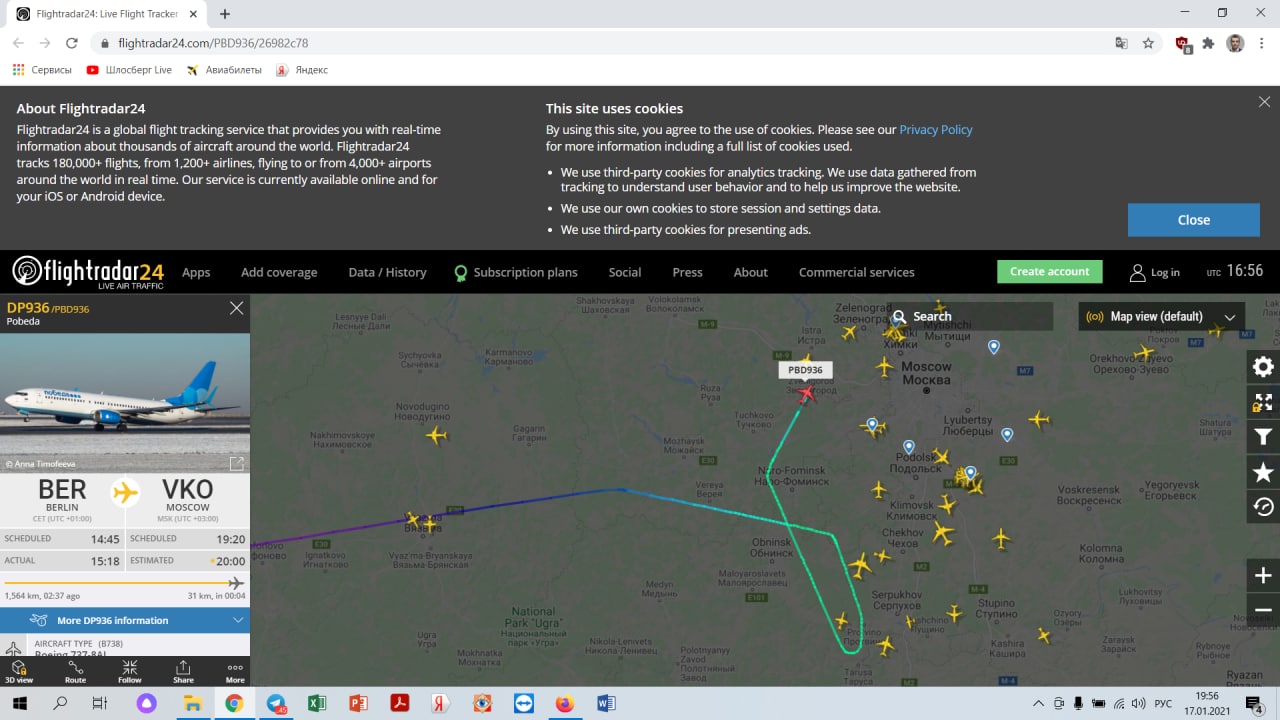The width and height of the screenshot is (1280, 720).
Task: Click the blue Close cookie button
Action: pos(1194,220)
